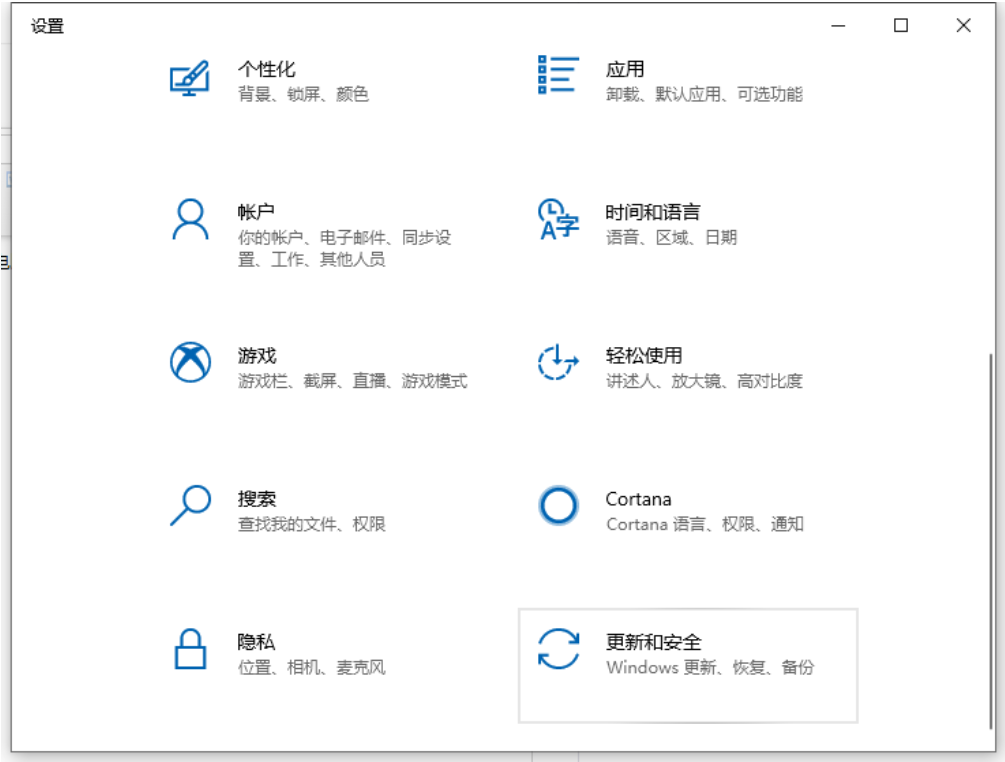Maximize the 设置 window
Image resolution: width=1005 pixels, height=762 pixels.
click(901, 26)
